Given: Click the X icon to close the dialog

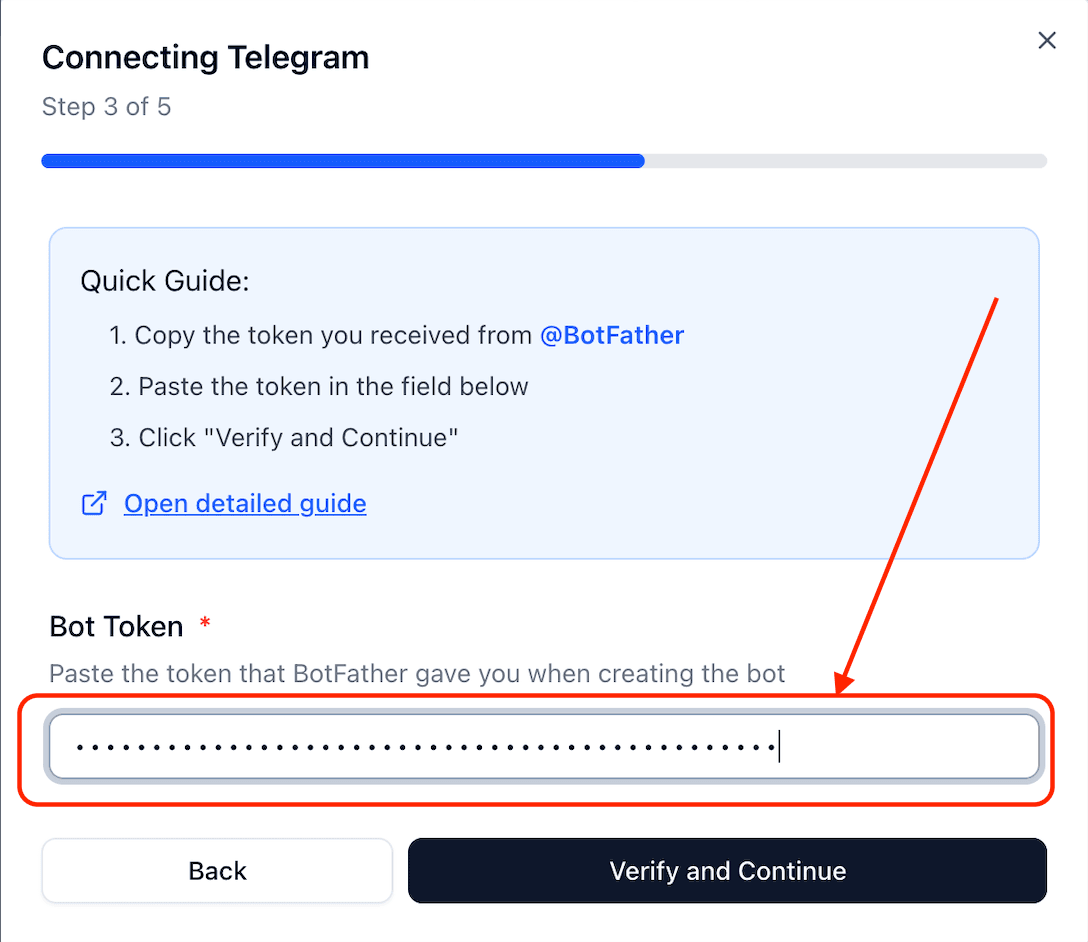Looking at the screenshot, I should tap(1046, 40).
